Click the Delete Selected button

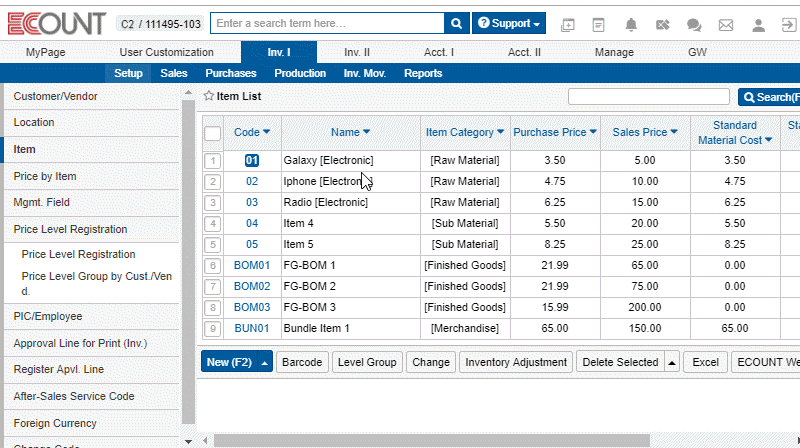pyautogui.click(x=620, y=362)
